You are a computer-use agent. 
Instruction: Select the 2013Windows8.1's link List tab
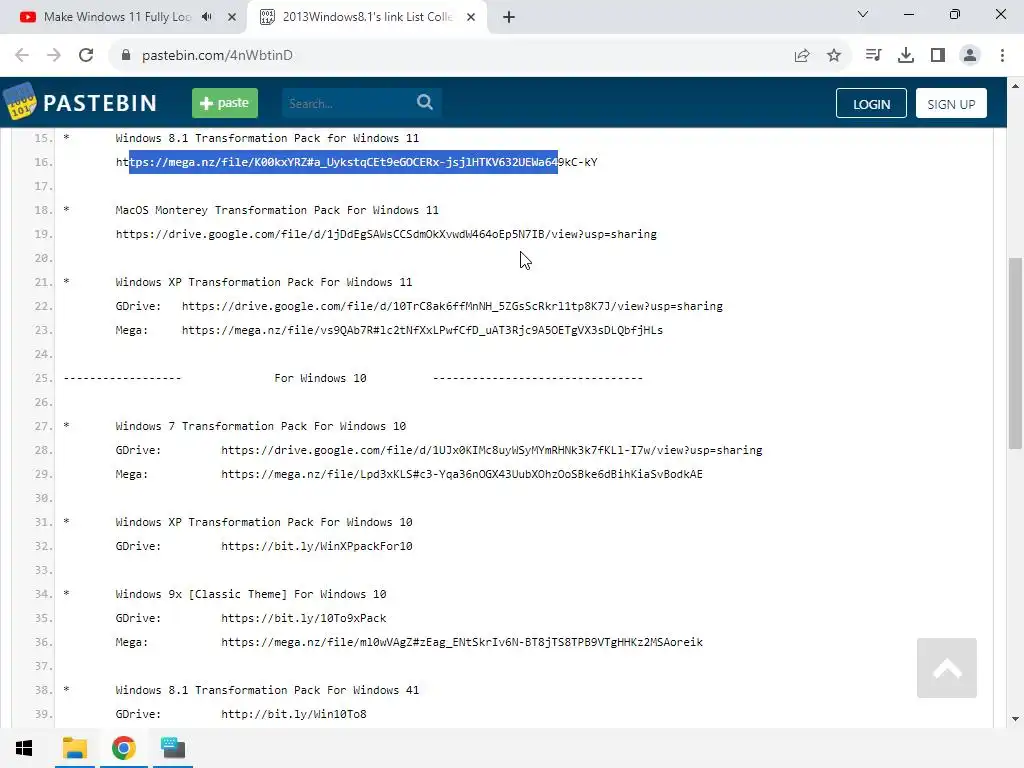click(x=367, y=17)
